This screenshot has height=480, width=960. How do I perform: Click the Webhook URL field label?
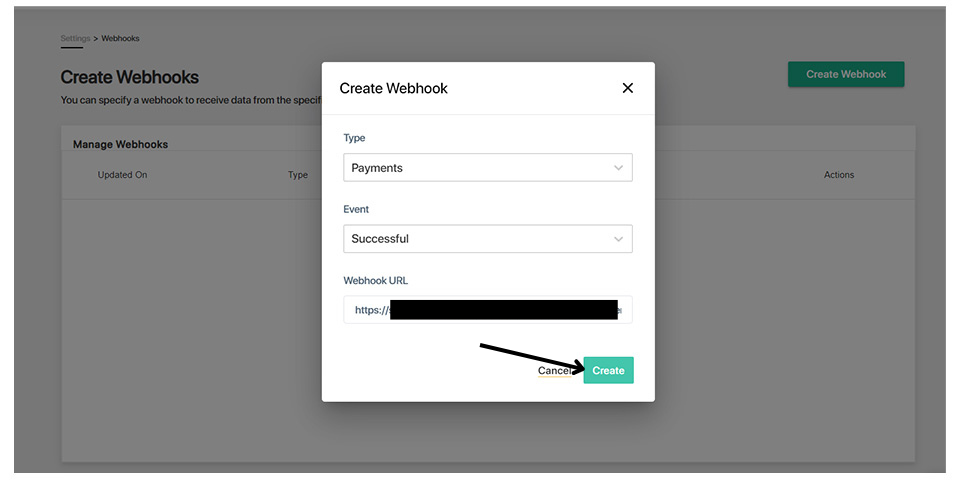(375, 281)
